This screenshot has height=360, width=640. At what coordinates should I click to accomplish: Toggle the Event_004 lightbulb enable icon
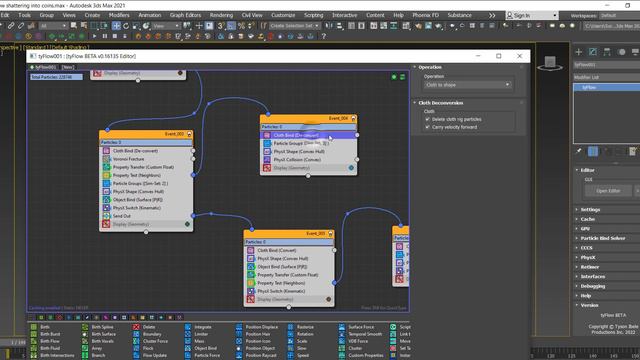(x=353, y=118)
